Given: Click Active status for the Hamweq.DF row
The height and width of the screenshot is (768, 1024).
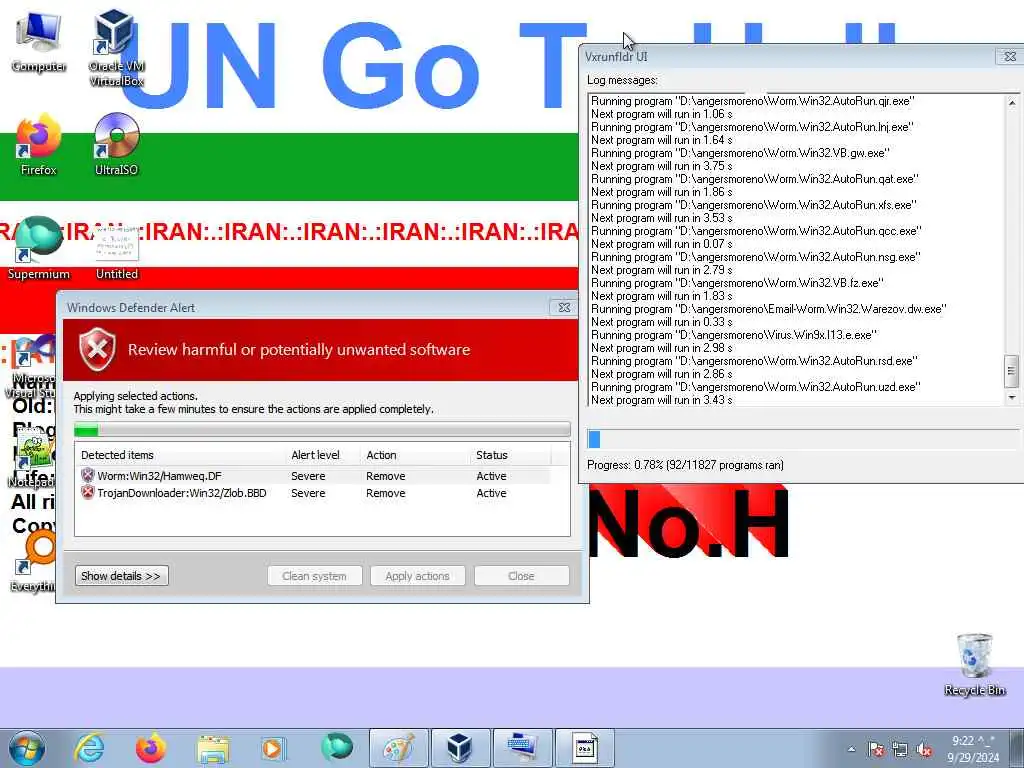Looking at the screenshot, I should 491,476.
